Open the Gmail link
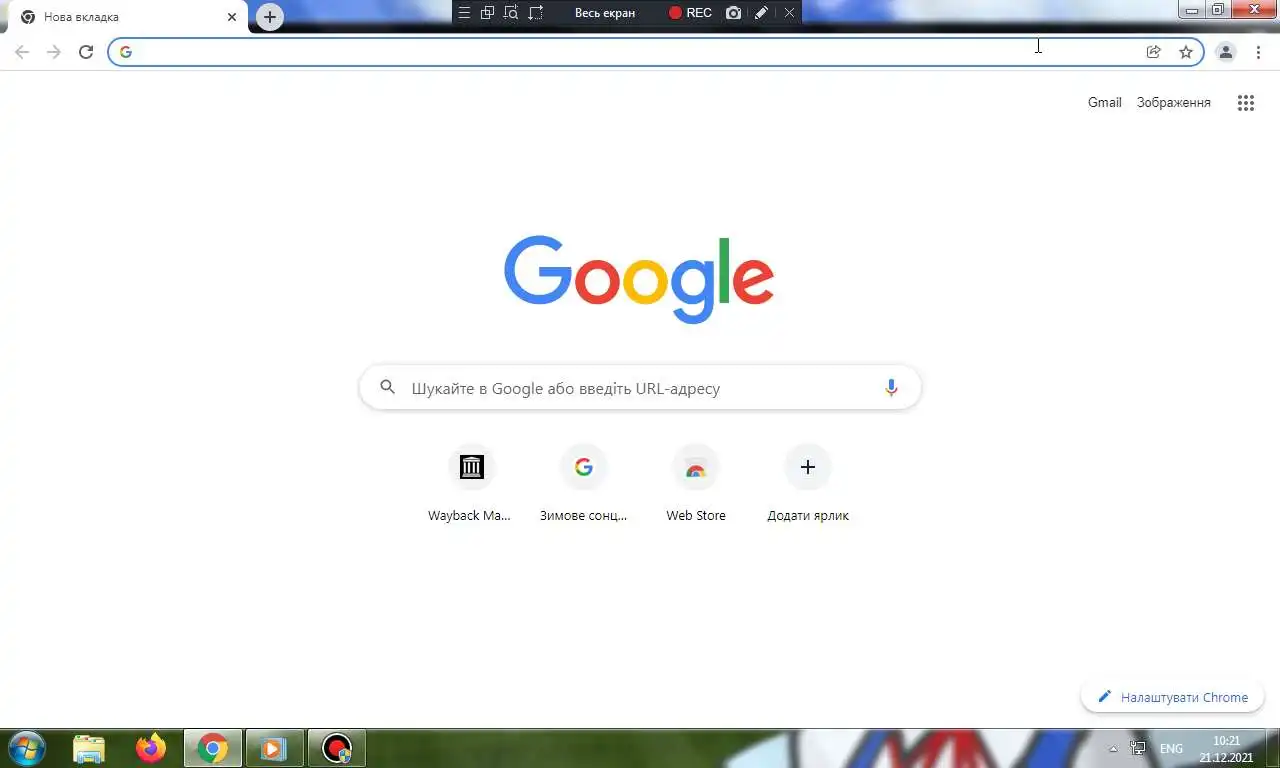 point(1105,102)
